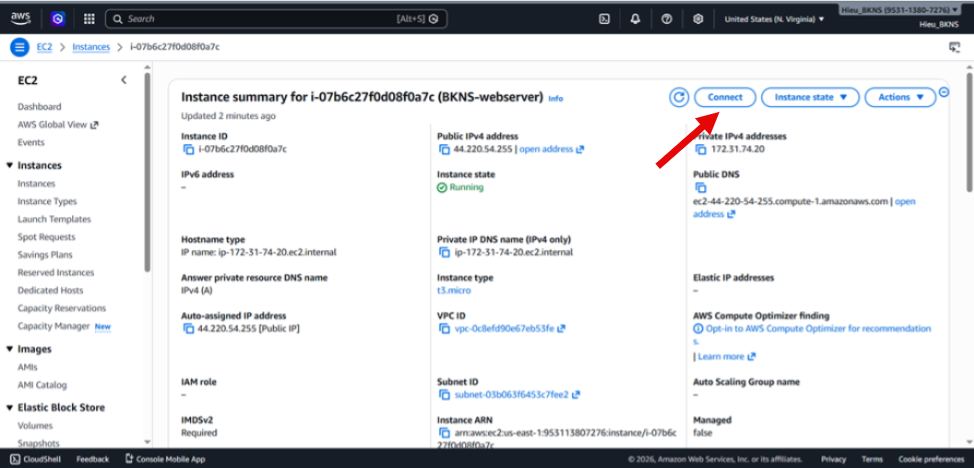This screenshot has width=974, height=468.
Task: Open AMI Catalog in sidebar
Action: [42, 385]
